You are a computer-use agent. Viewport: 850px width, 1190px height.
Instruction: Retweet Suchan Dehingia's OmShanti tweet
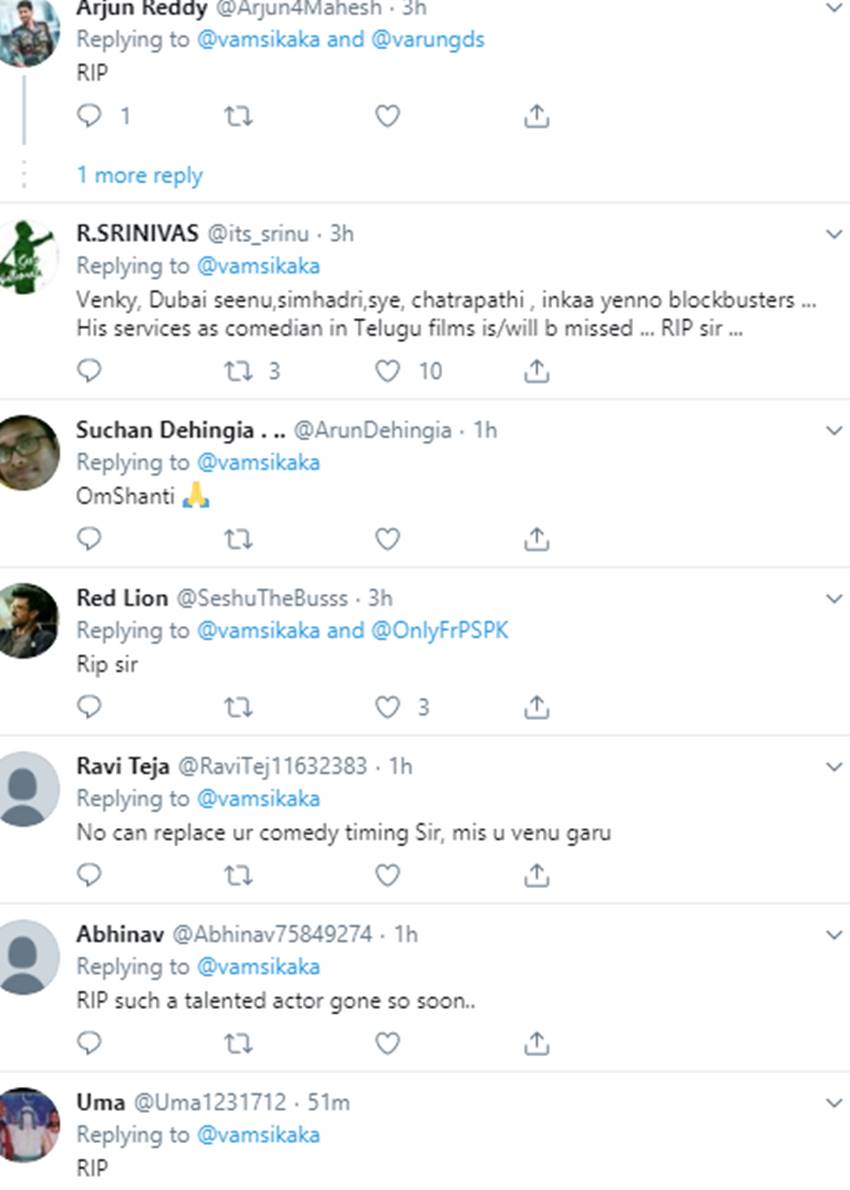(237, 540)
